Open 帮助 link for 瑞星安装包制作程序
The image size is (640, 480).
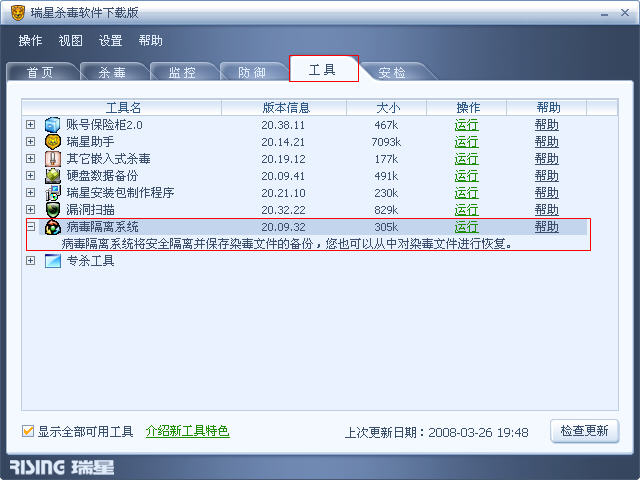[547, 193]
